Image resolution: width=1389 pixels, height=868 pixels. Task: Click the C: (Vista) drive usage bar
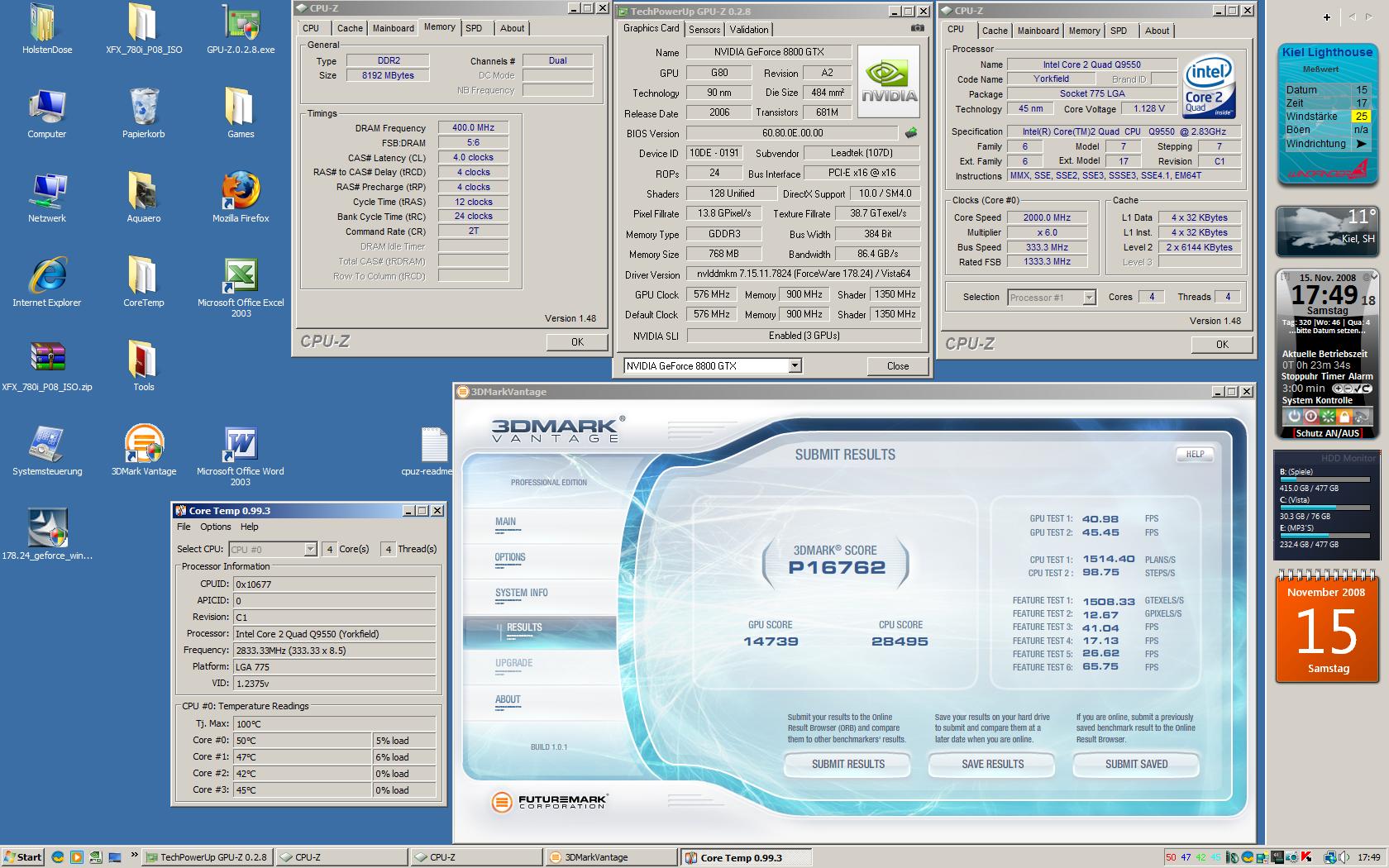pos(1324,508)
